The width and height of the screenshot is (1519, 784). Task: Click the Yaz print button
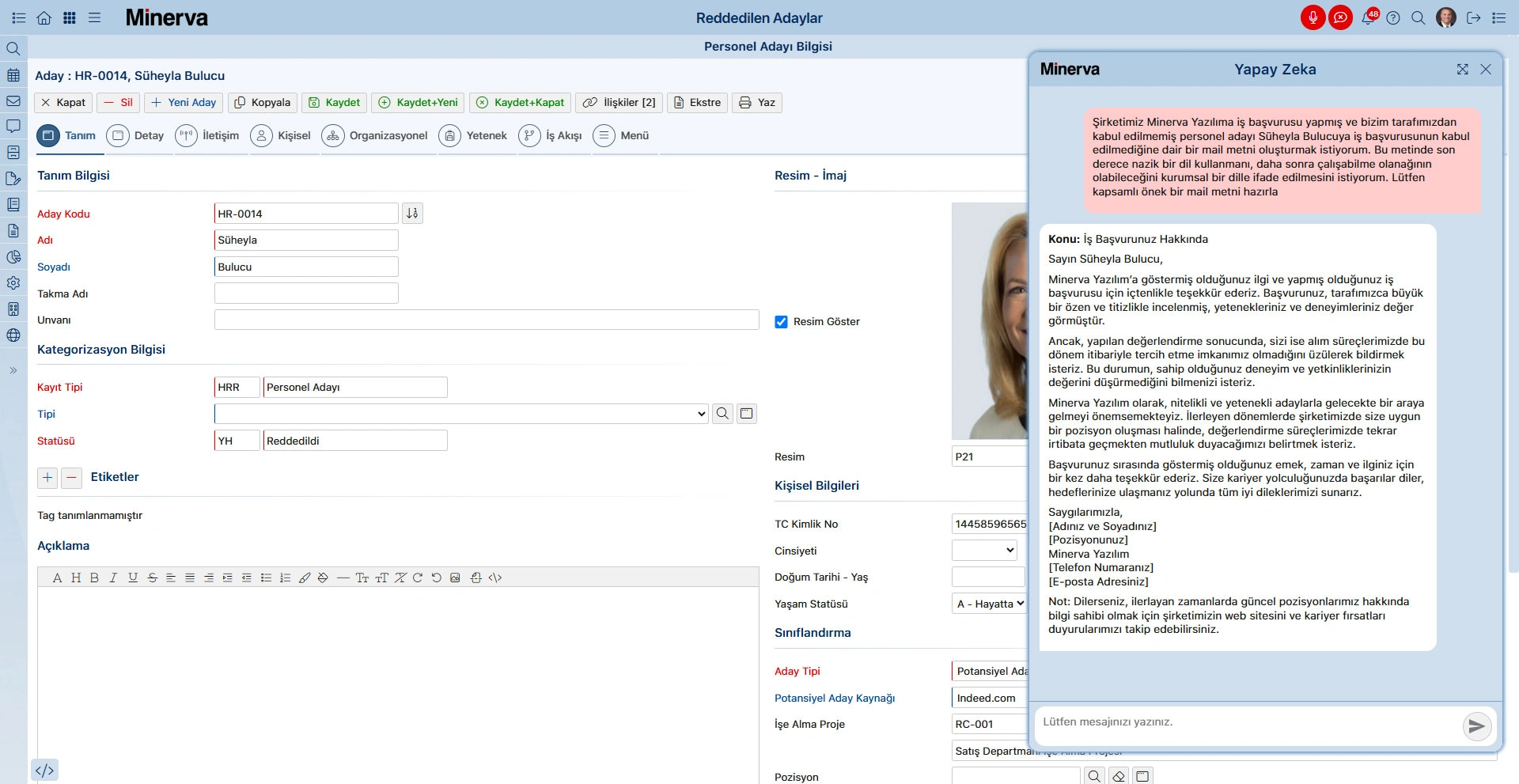(x=757, y=103)
